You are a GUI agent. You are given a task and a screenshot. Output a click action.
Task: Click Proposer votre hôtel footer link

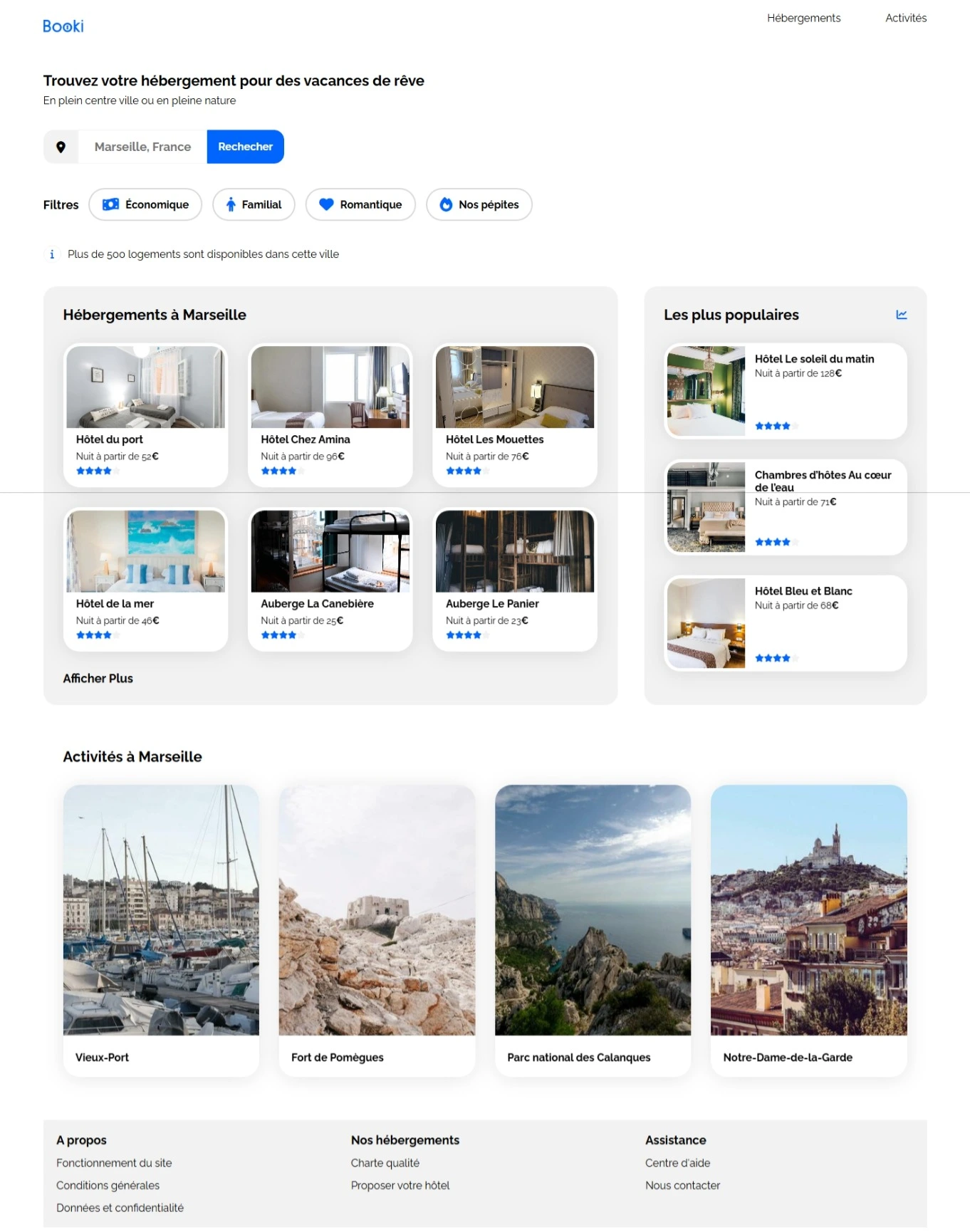(x=400, y=1186)
